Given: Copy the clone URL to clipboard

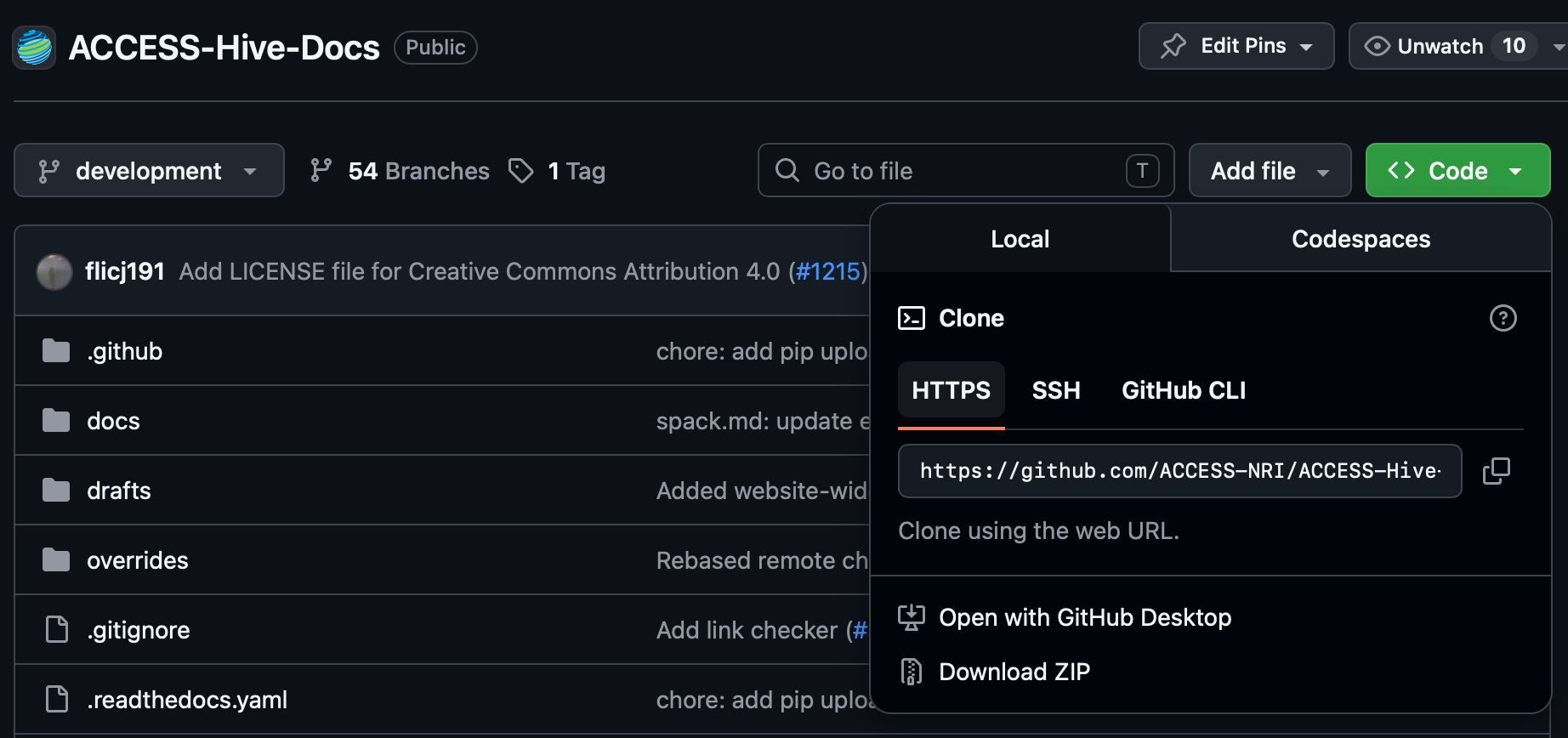Looking at the screenshot, I should point(1497,471).
